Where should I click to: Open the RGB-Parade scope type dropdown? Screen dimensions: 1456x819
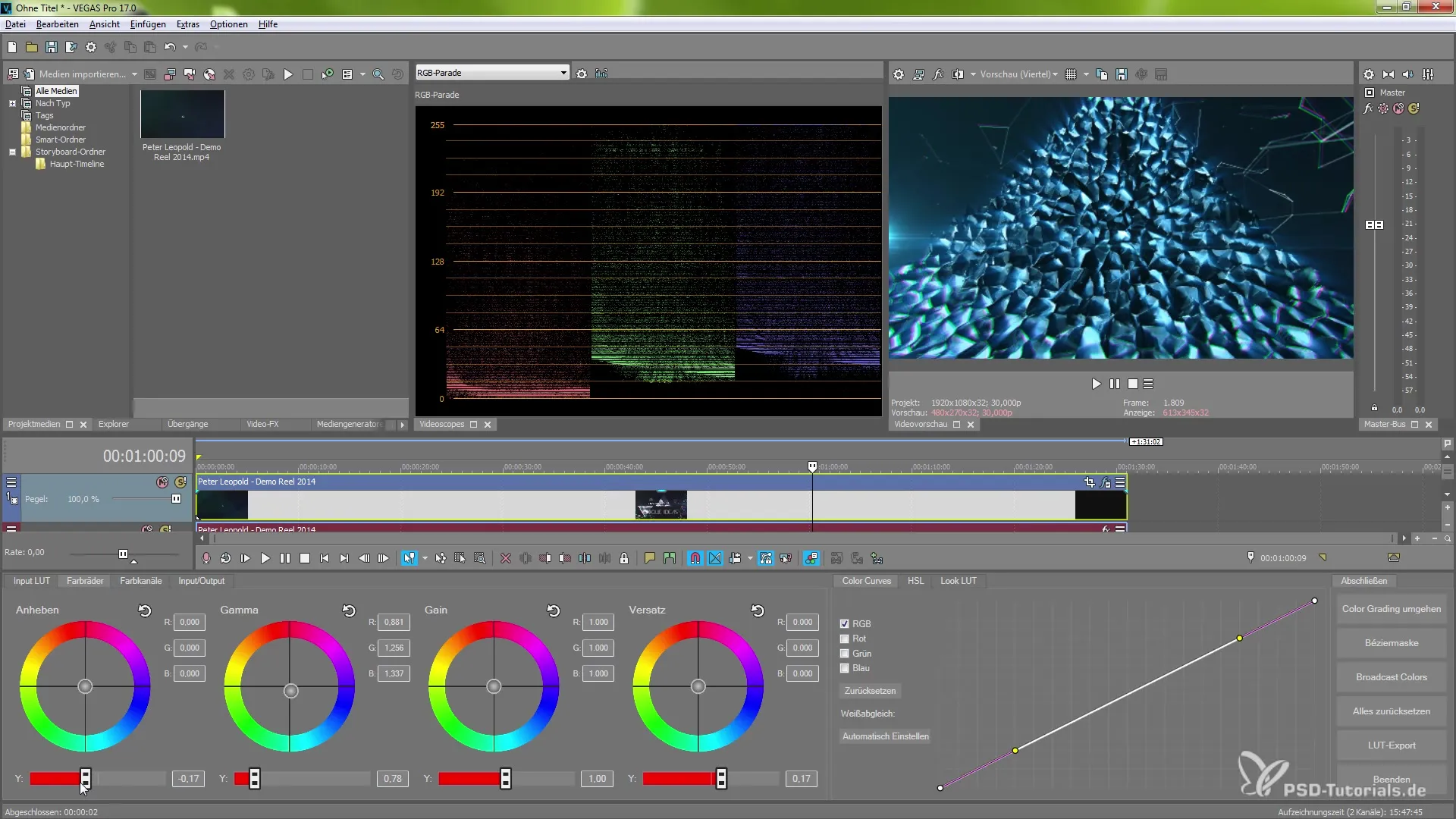563,73
